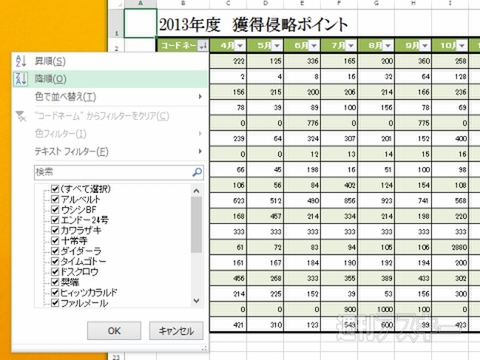Viewport: 480px width, 360px height.
Task: Select the cell with value 1000
Action: [x=376, y=309]
